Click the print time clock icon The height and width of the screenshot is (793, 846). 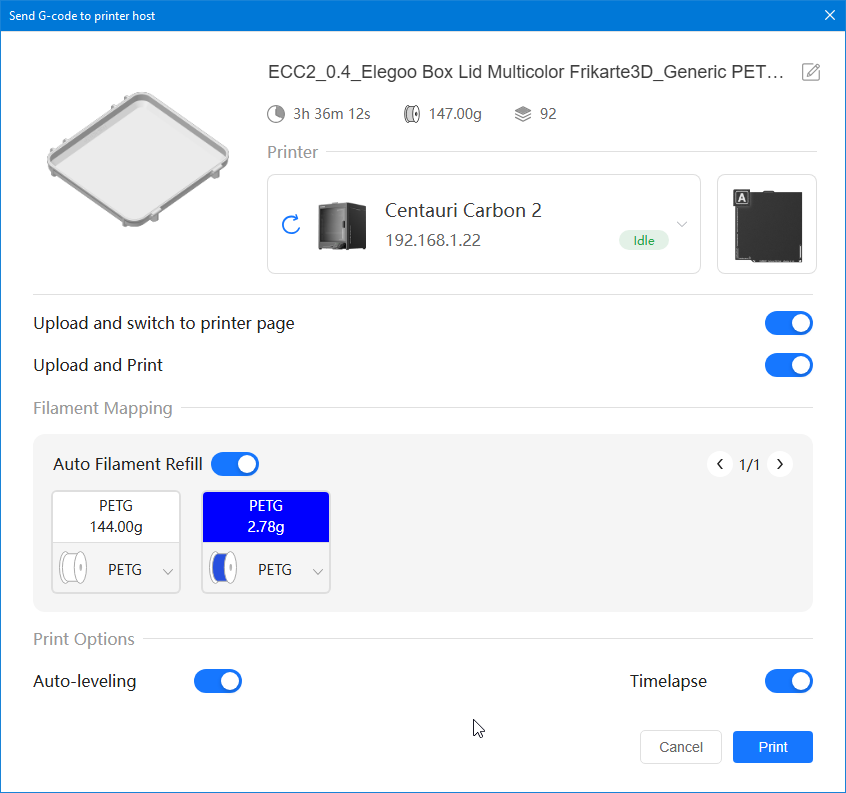(x=276, y=114)
